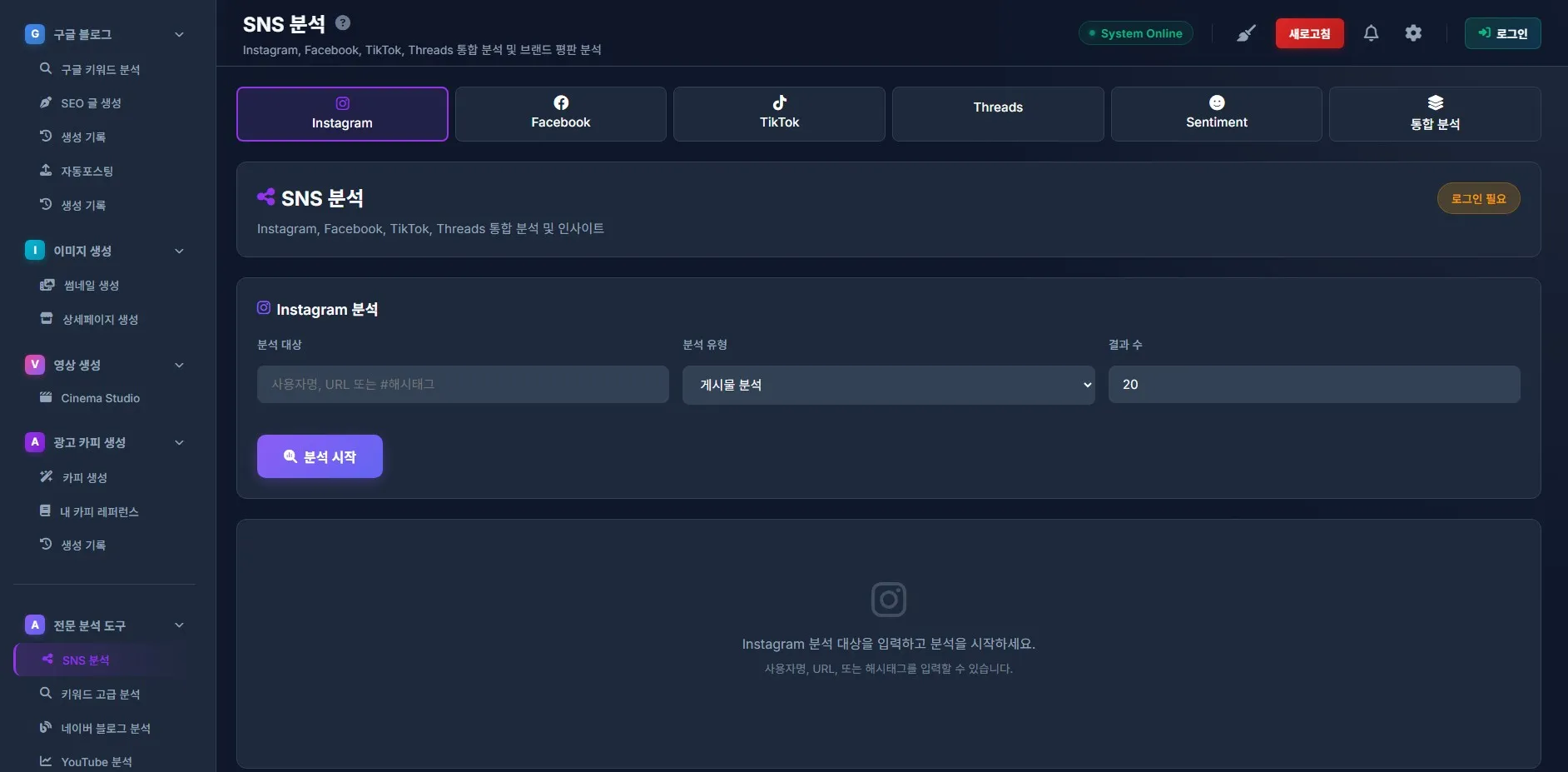Viewport: 1568px width, 772px height.
Task: Click the A icon of 광고 카피 생성
Action: [x=35, y=442]
